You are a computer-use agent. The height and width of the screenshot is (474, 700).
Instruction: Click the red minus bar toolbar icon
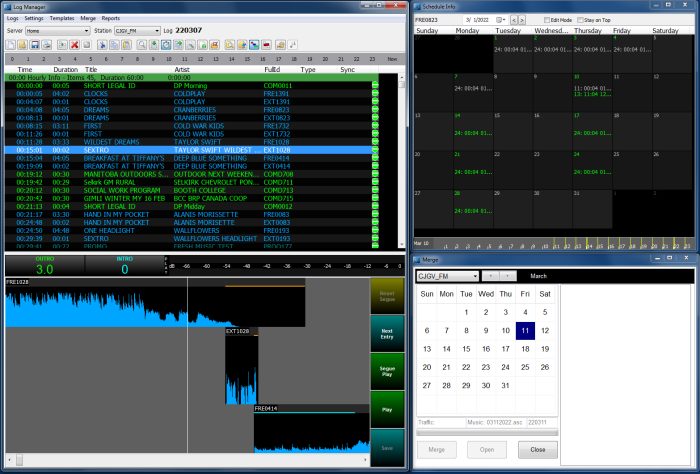coord(267,45)
